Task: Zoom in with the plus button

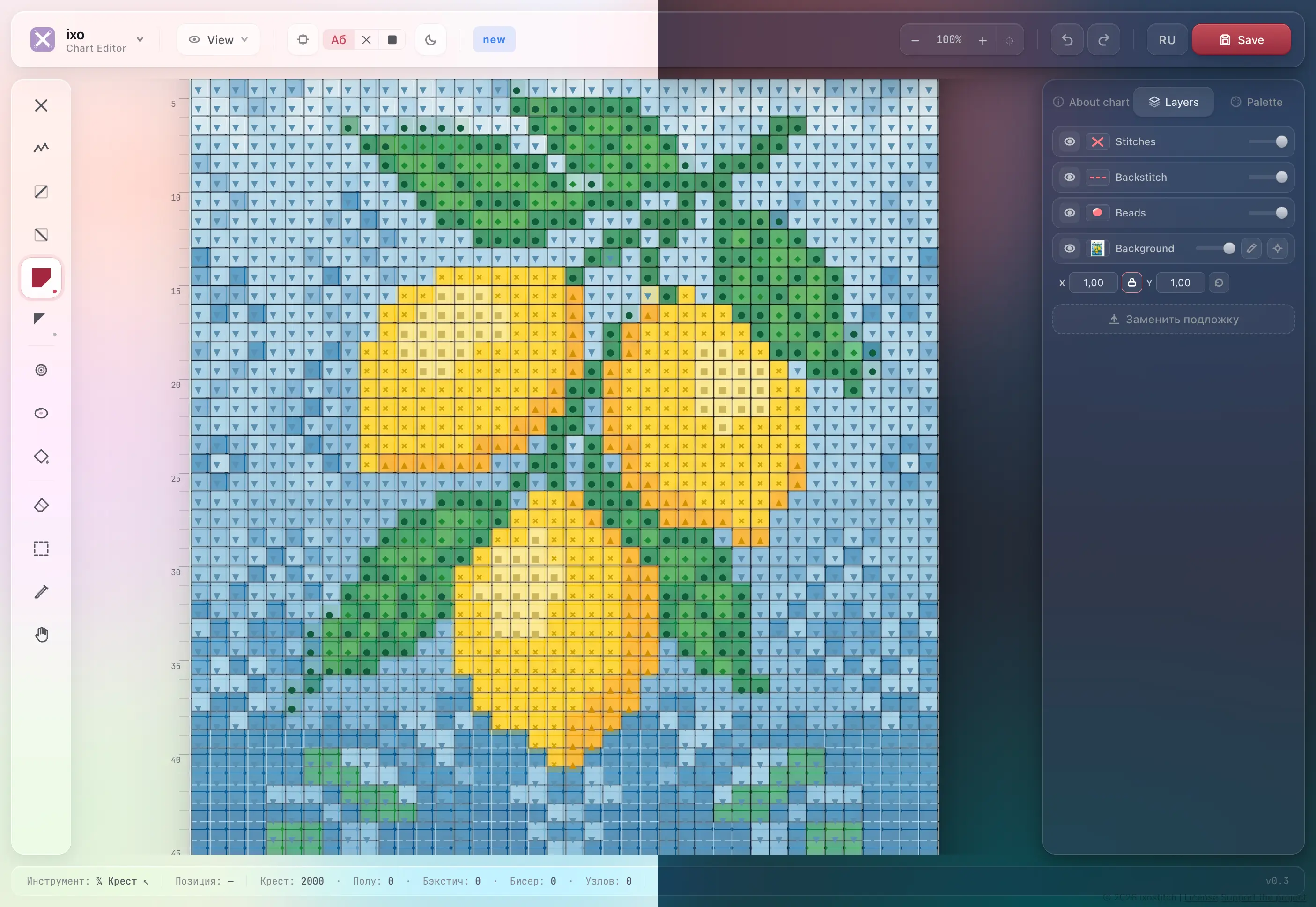Action: click(983, 40)
